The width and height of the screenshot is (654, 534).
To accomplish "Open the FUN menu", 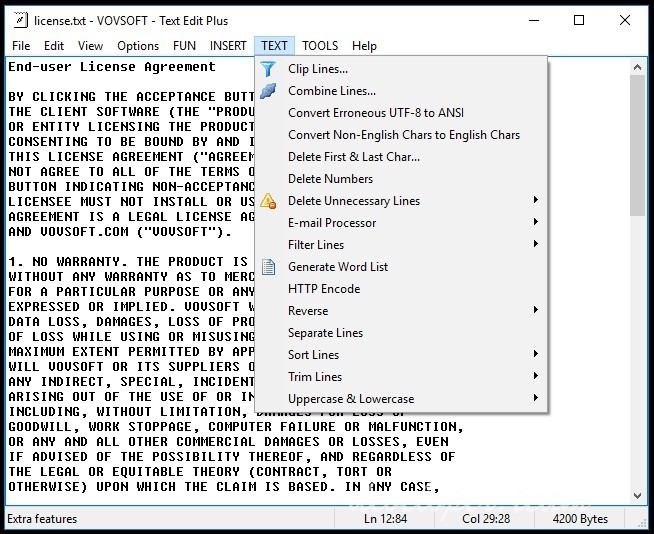I will tap(184, 45).
